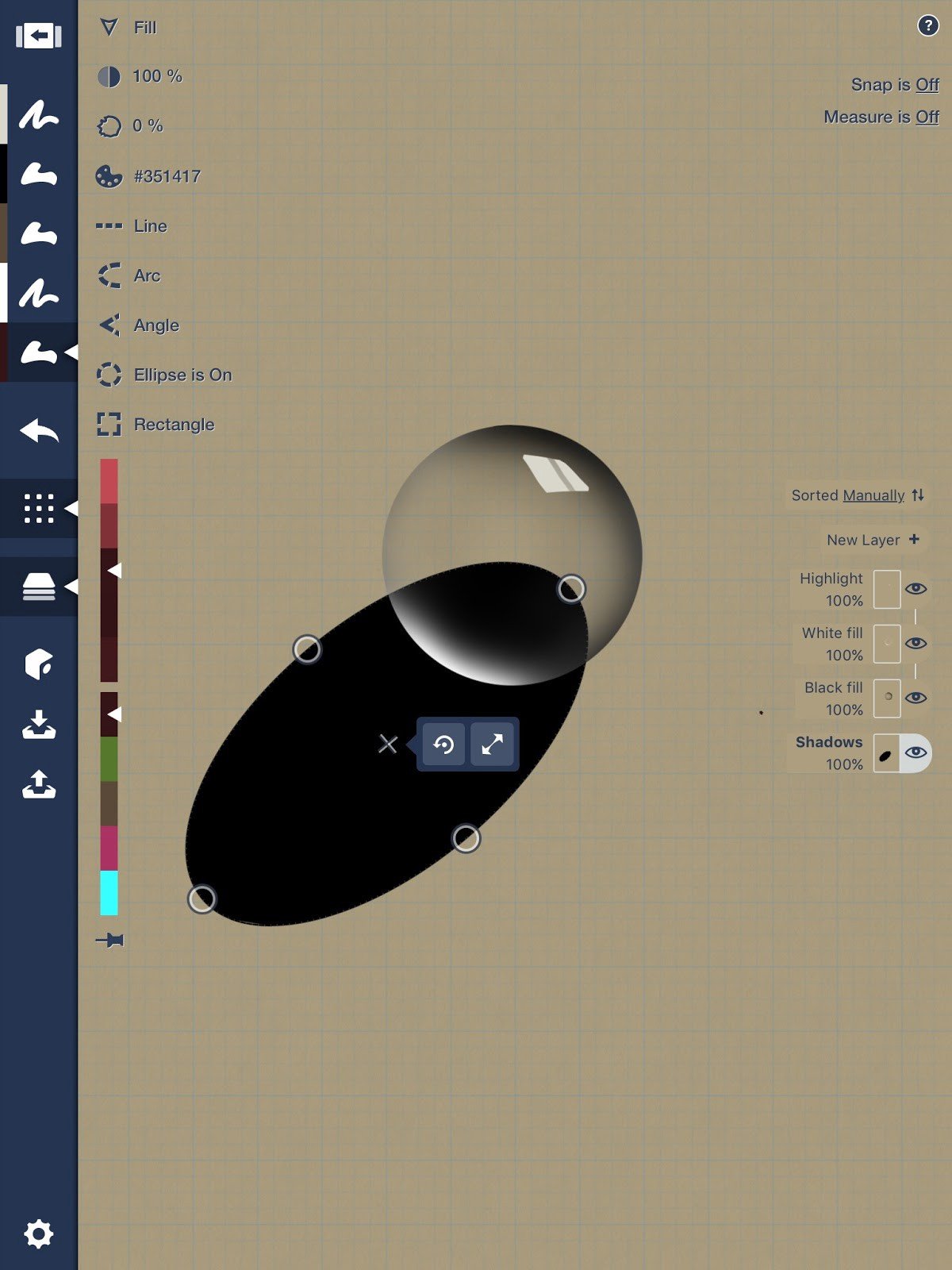
Task: Select the third brush slot with brown color
Action: [x=38, y=233]
